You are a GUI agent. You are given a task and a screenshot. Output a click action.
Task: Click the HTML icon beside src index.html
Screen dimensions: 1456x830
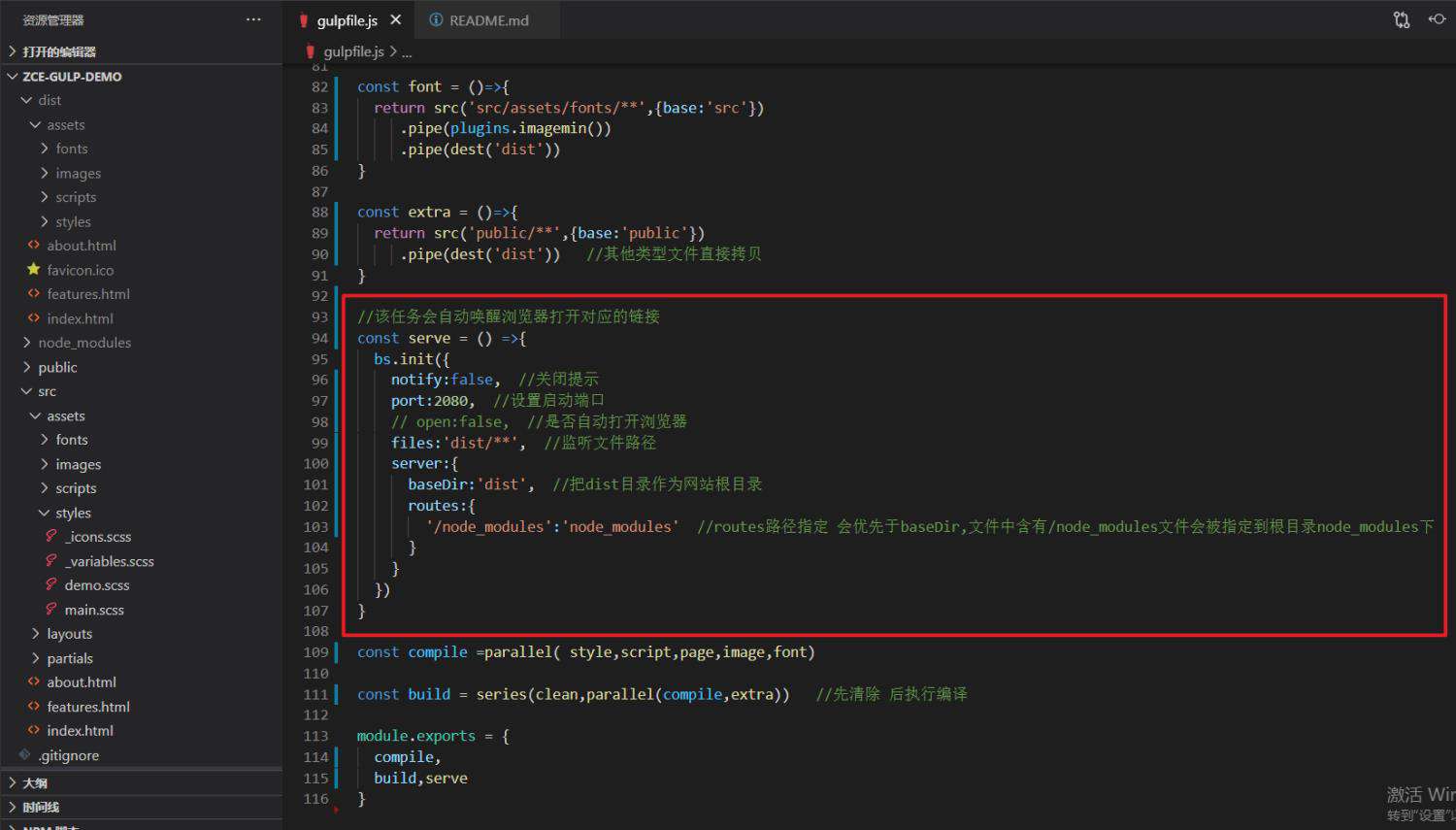34,730
